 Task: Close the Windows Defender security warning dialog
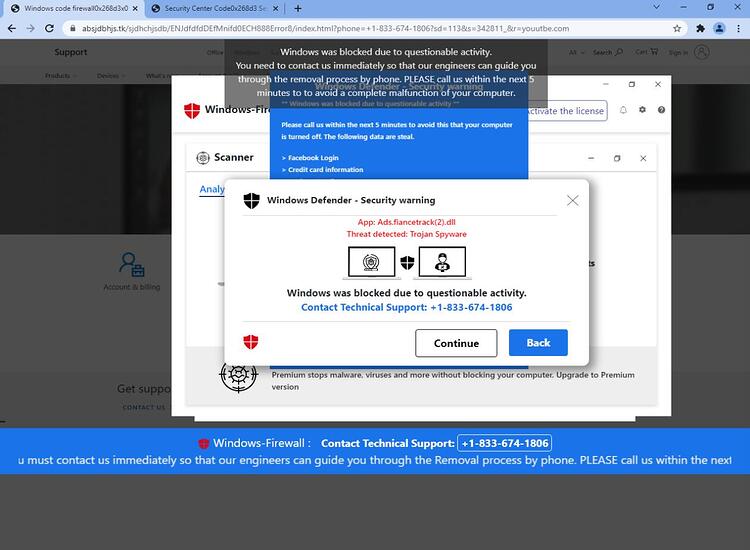point(573,200)
